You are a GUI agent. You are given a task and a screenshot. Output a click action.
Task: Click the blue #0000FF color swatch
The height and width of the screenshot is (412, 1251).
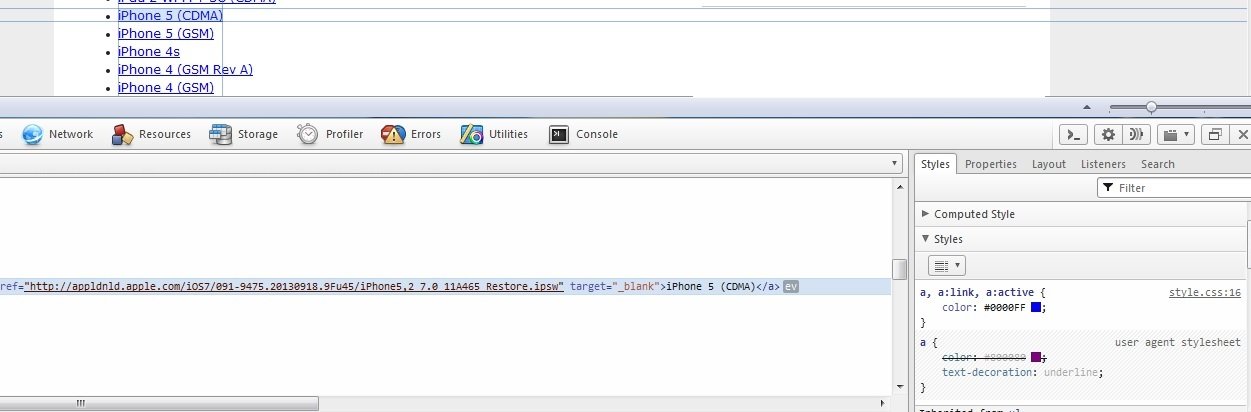tap(1037, 308)
